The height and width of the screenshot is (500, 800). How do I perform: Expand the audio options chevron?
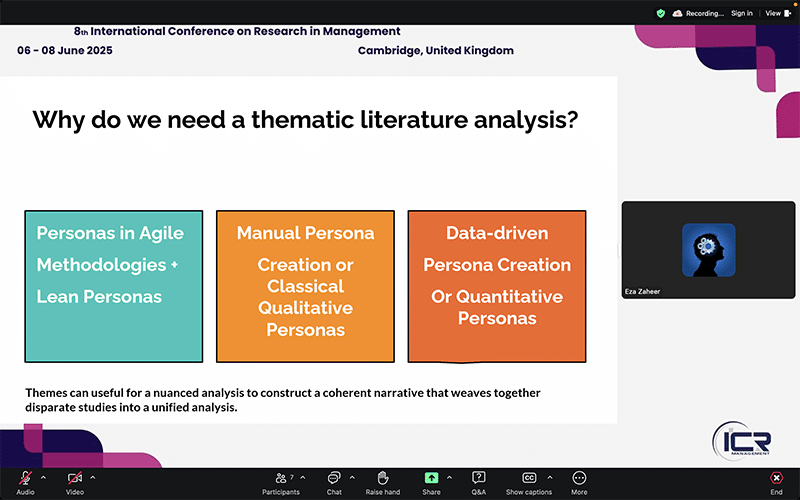(x=43, y=476)
